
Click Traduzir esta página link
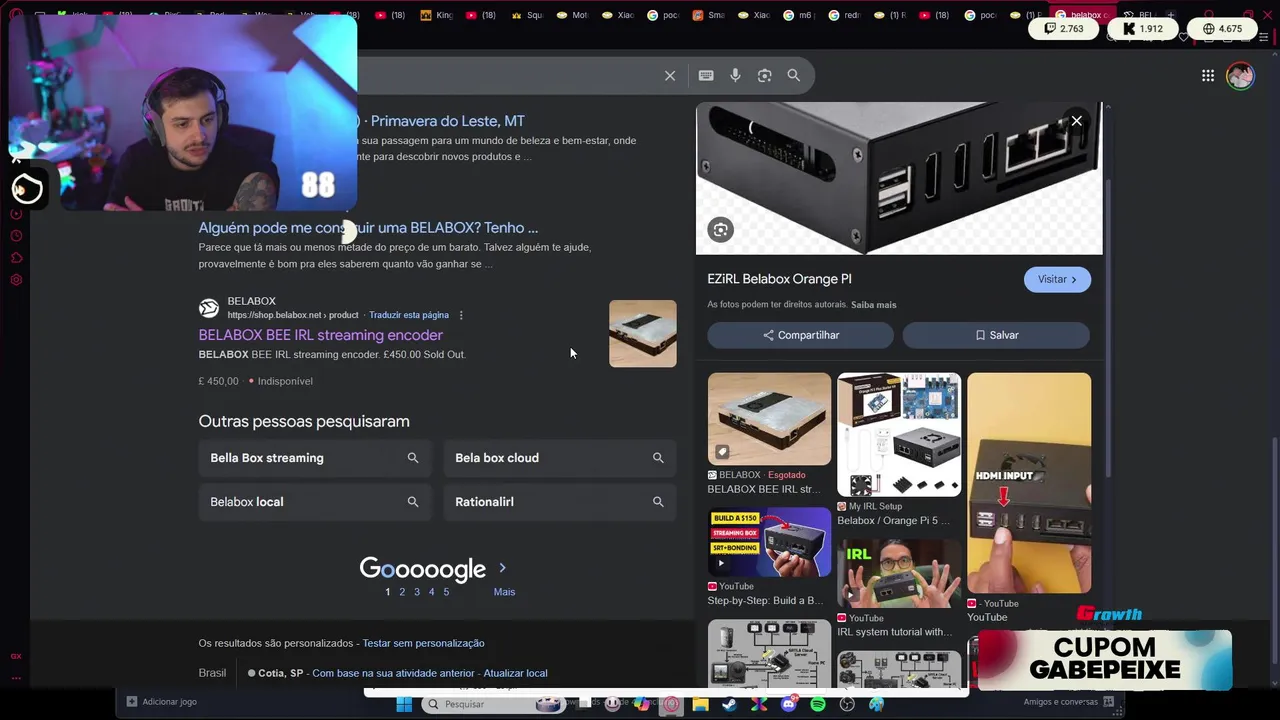(x=409, y=315)
